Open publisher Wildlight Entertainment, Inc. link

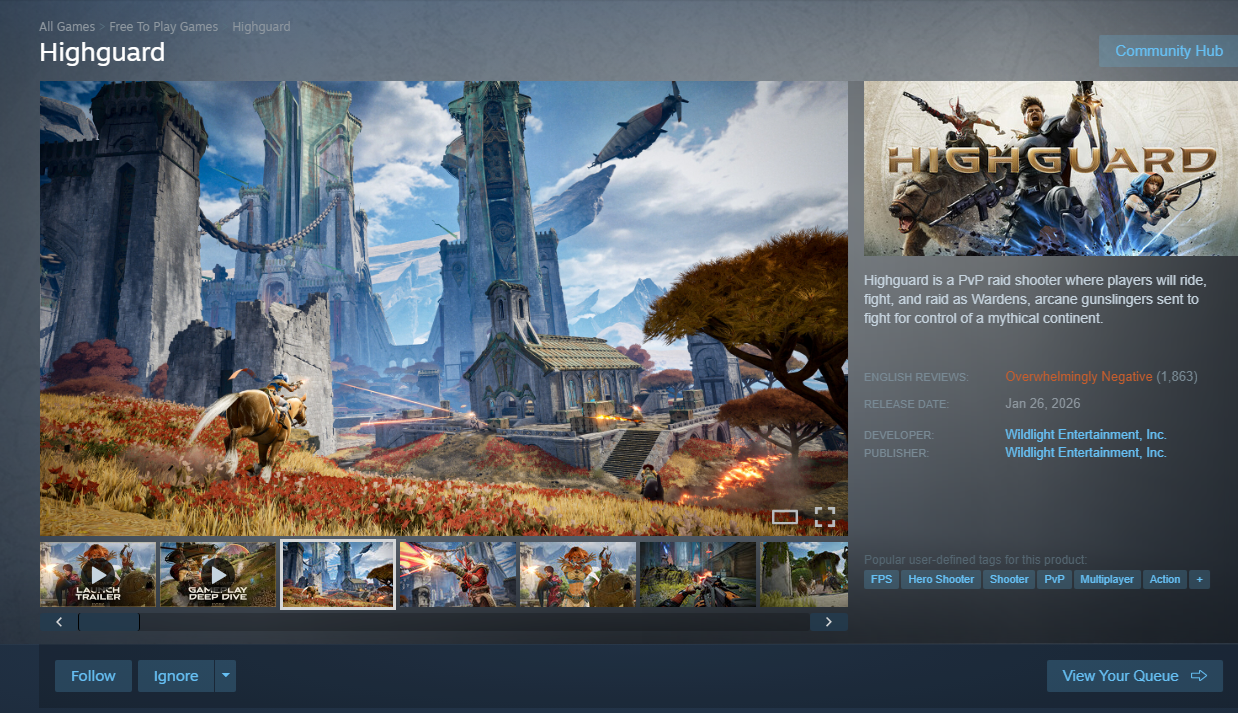click(x=1086, y=453)
